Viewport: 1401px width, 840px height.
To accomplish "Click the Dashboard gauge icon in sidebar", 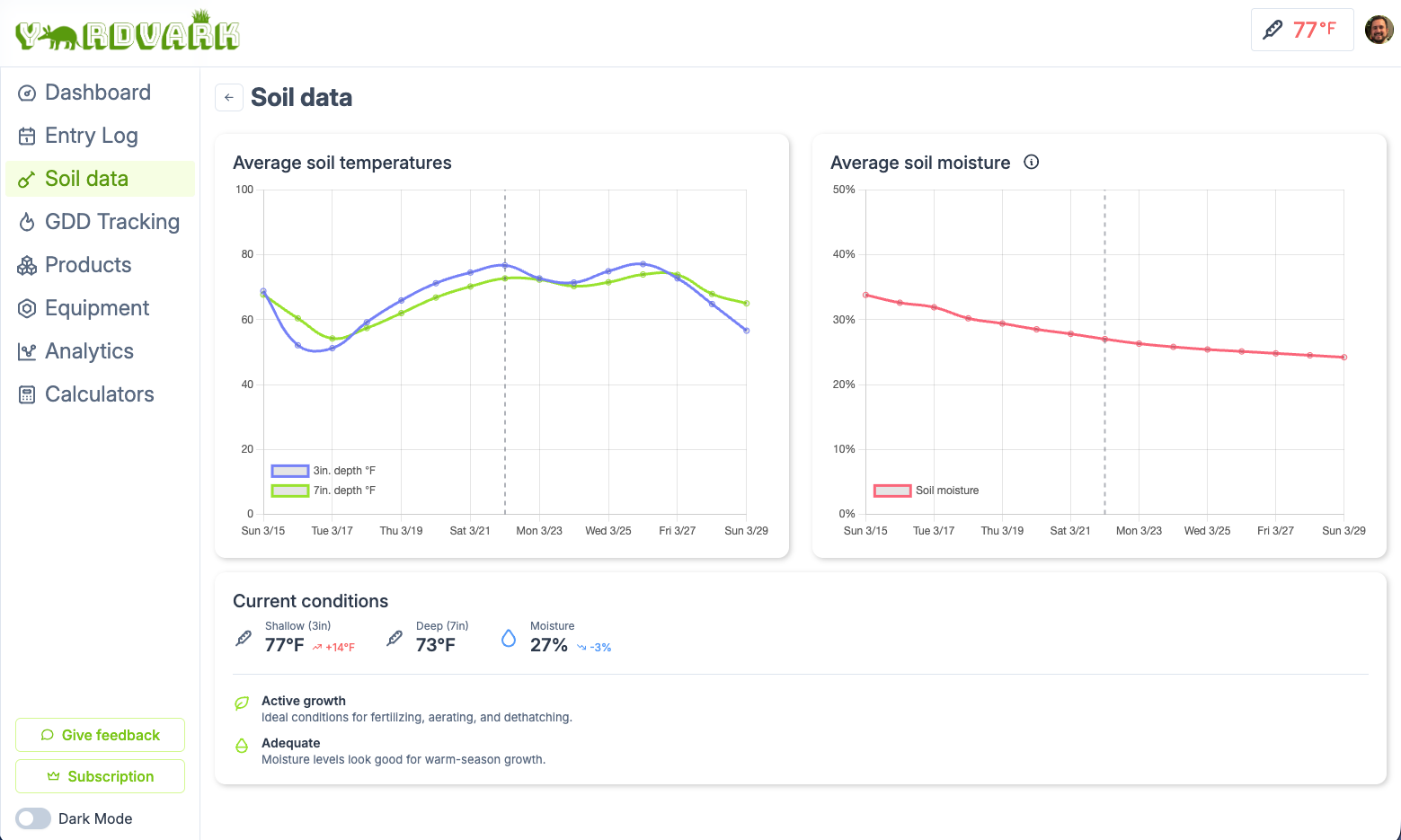I will click(27, 93).
